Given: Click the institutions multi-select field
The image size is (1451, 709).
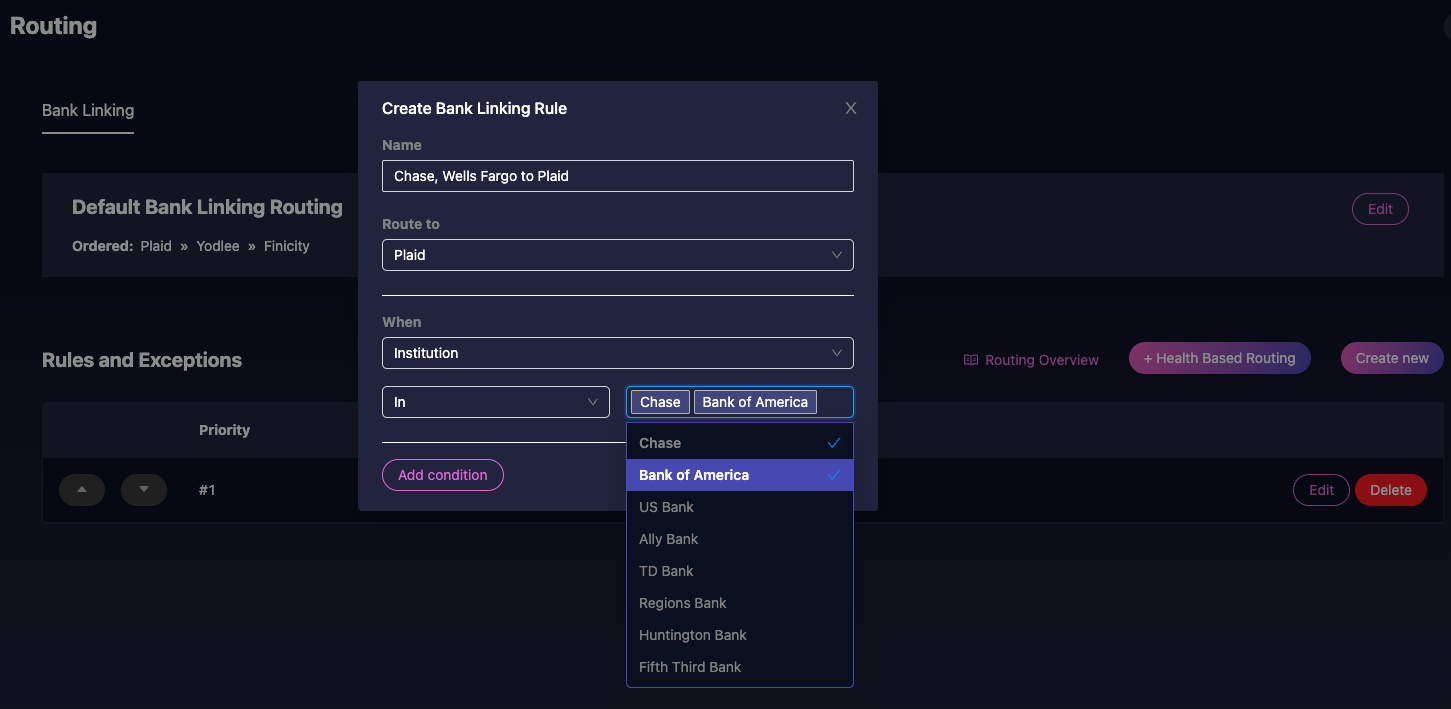Looking at the screenshot, I should (x=740, y=402).
